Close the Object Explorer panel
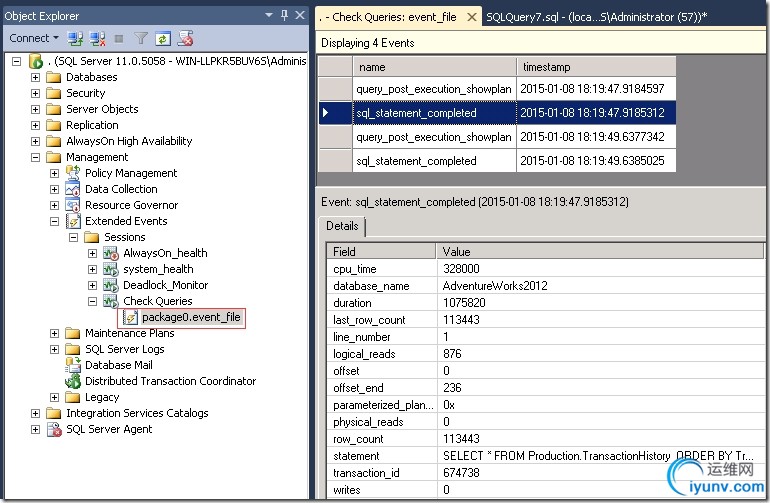The image size is (770, 503). coord(300,15)
